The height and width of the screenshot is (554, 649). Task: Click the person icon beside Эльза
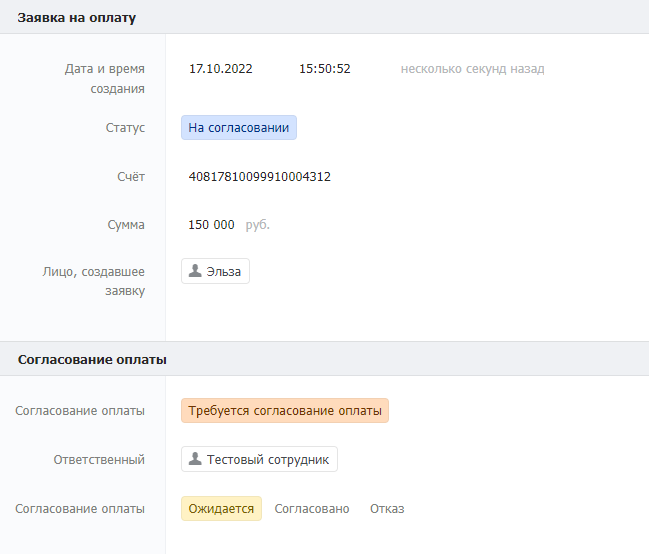[x=195, y=271]
